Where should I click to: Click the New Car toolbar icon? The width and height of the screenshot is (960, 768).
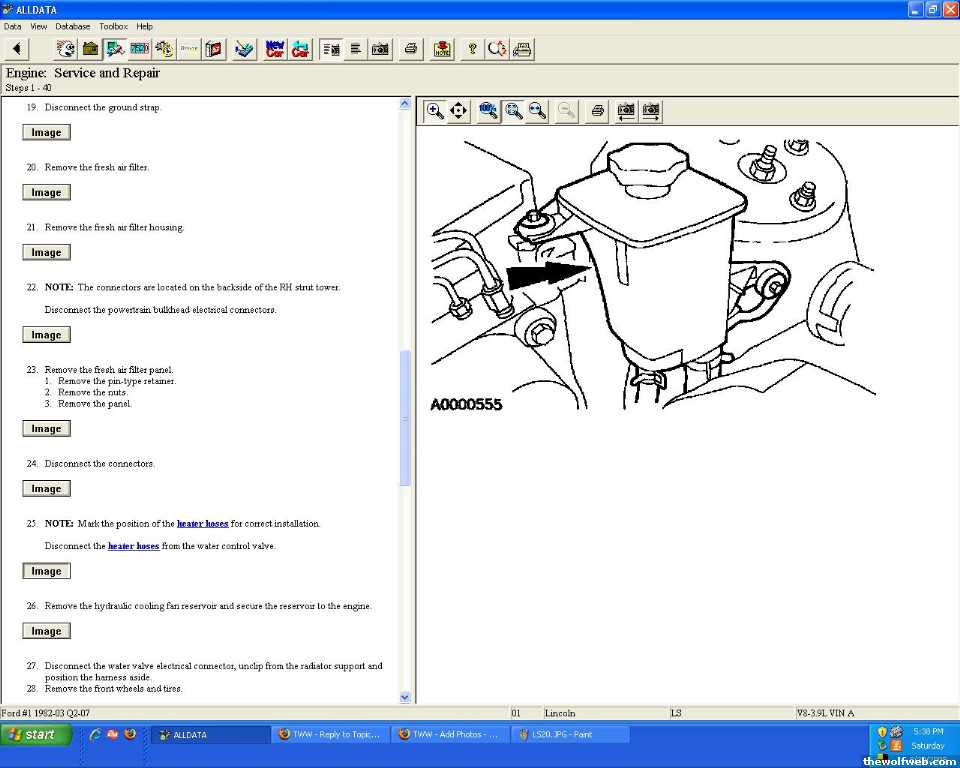275,48
